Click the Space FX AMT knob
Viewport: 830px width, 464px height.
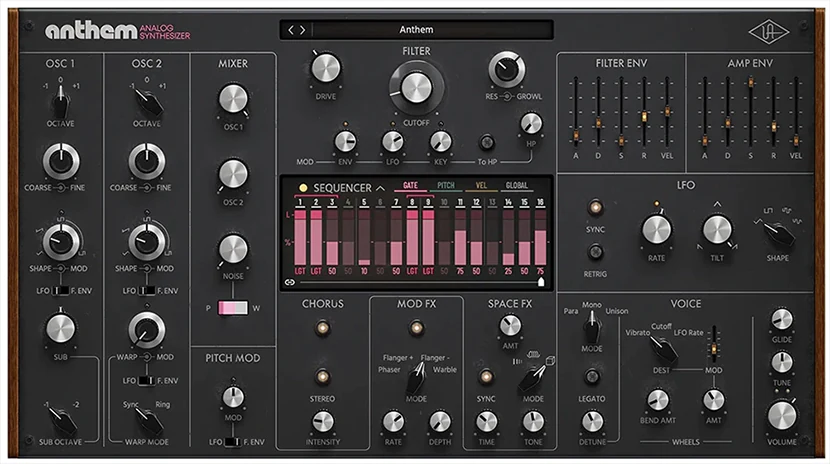510,326
